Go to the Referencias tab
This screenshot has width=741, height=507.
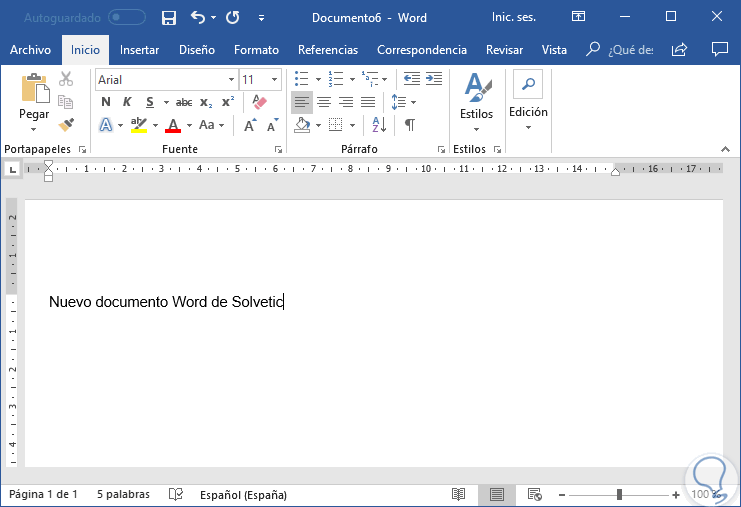[328, 50]
